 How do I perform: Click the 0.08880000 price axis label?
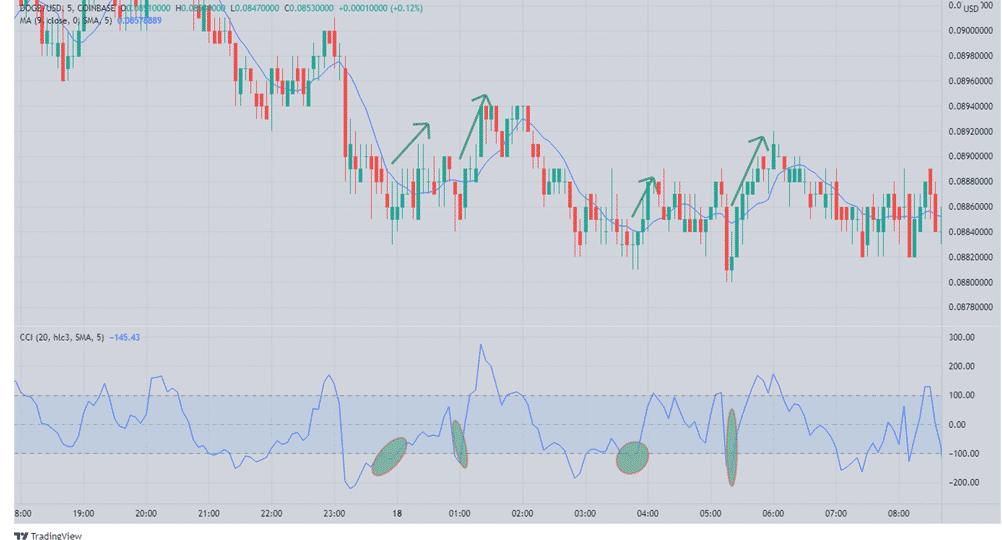coord(970,181)
